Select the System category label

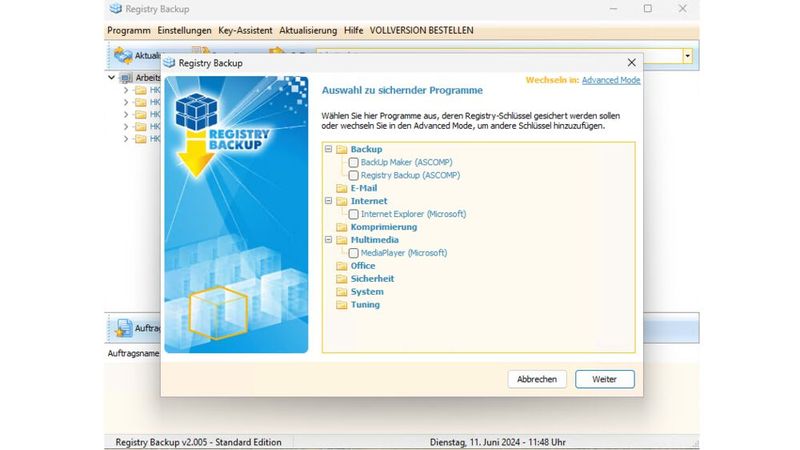(x=367, y=292)
